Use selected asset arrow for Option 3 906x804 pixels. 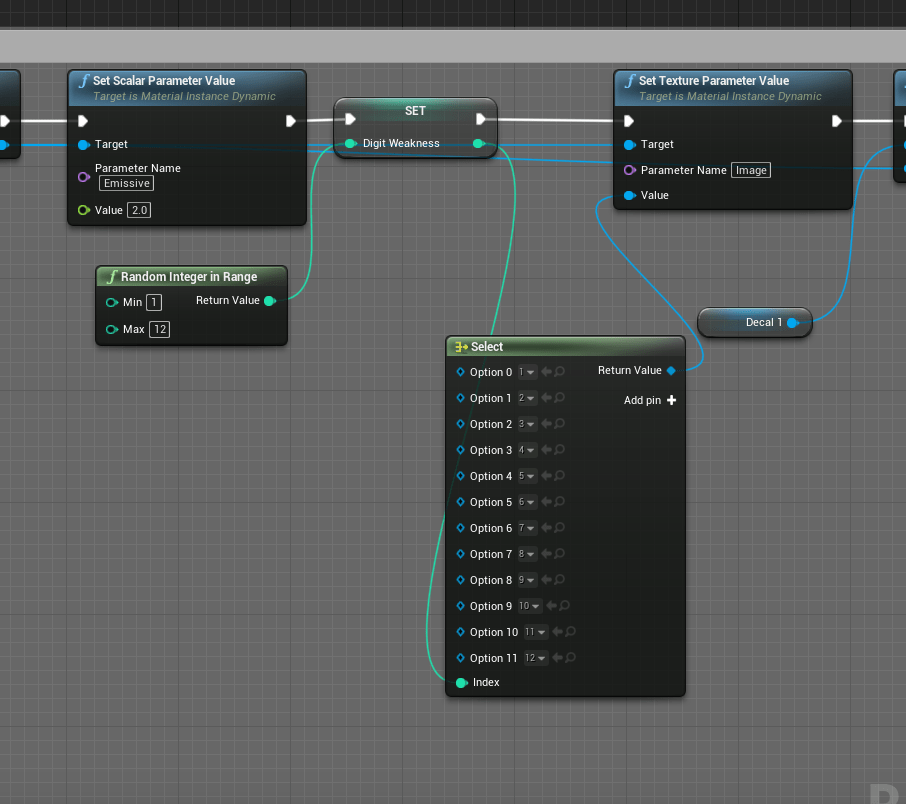coord(547,450)
